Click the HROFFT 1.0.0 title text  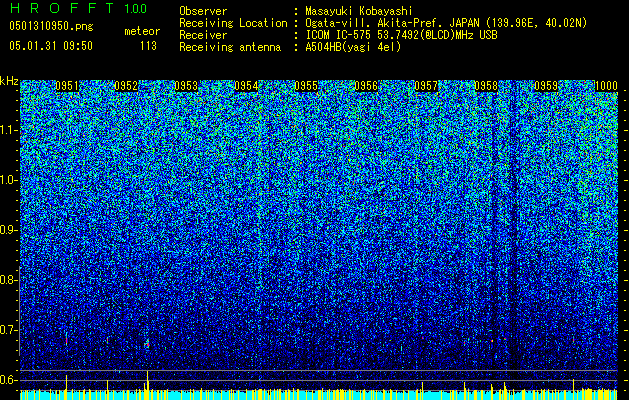tap(78, 8)
